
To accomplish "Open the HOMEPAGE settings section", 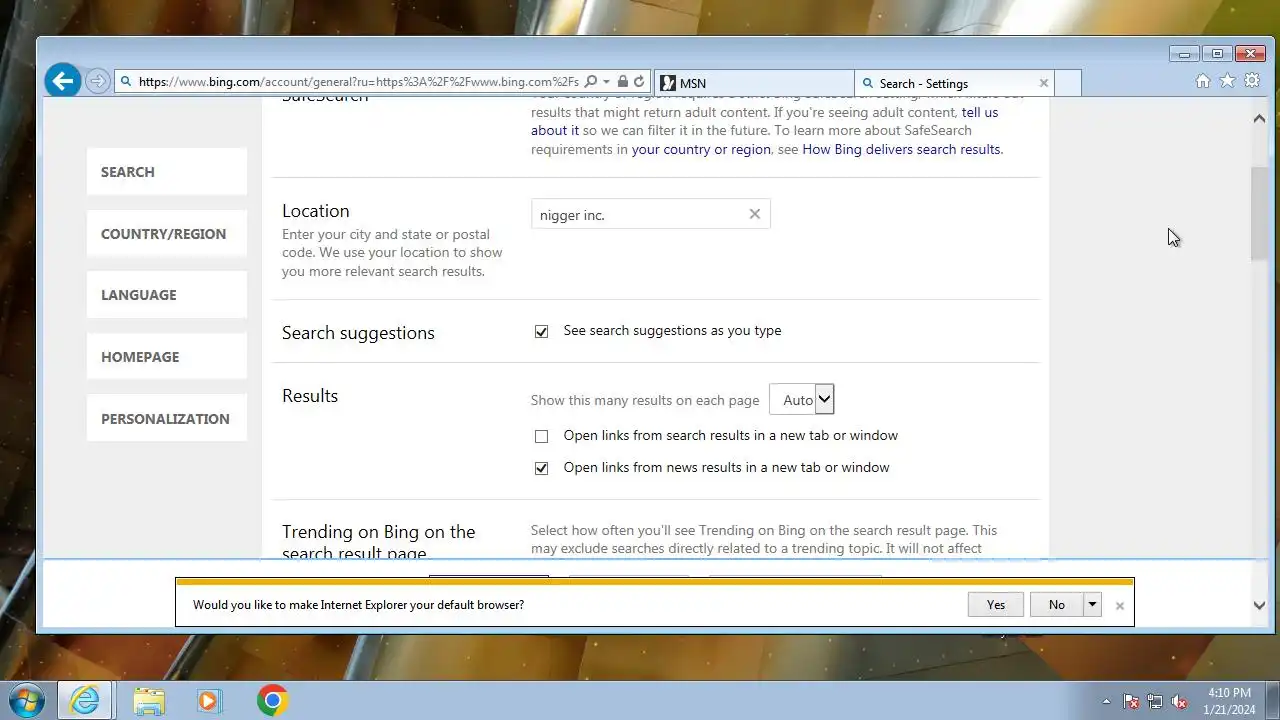I will (167, 357).
